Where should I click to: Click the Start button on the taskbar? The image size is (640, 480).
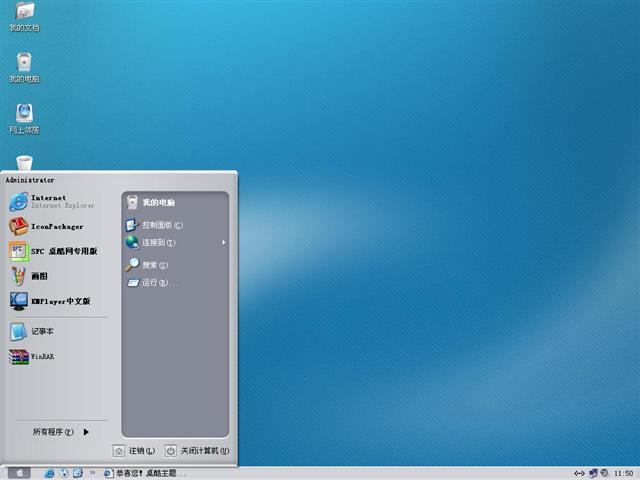point(20,473)
